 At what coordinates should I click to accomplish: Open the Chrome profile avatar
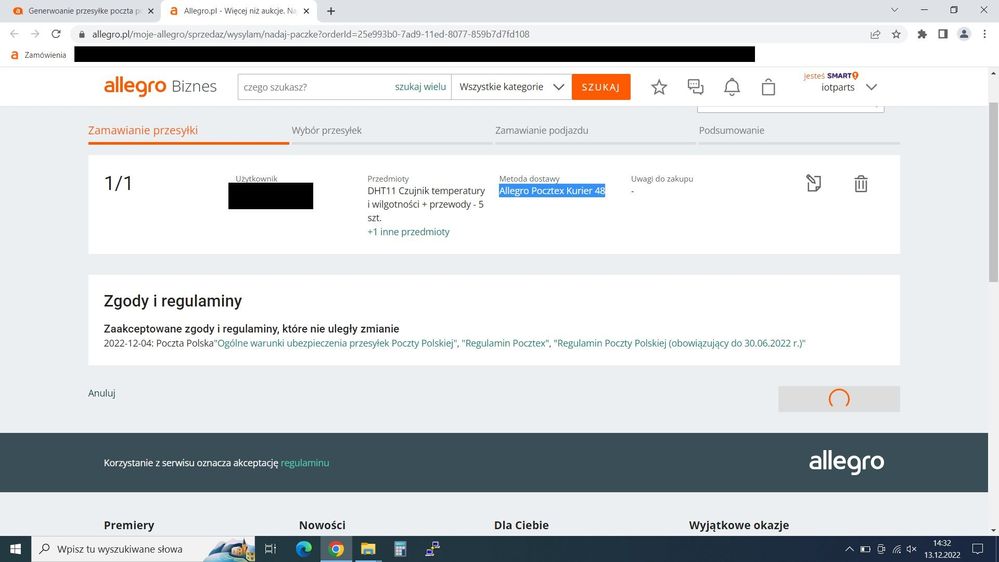[x=964, y=34]
